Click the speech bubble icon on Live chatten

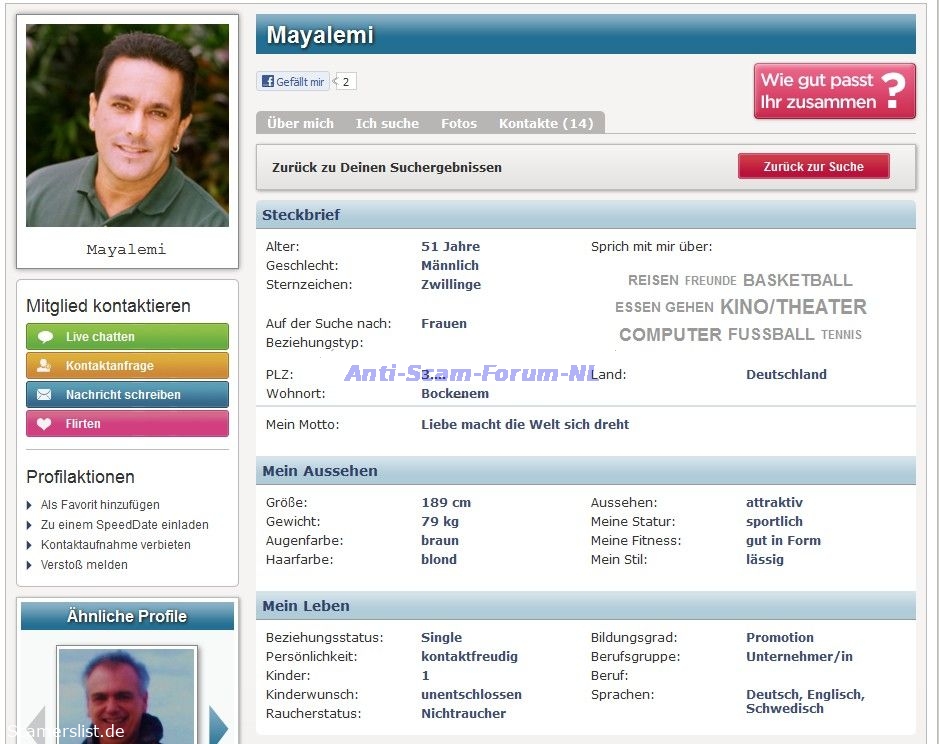45,337
